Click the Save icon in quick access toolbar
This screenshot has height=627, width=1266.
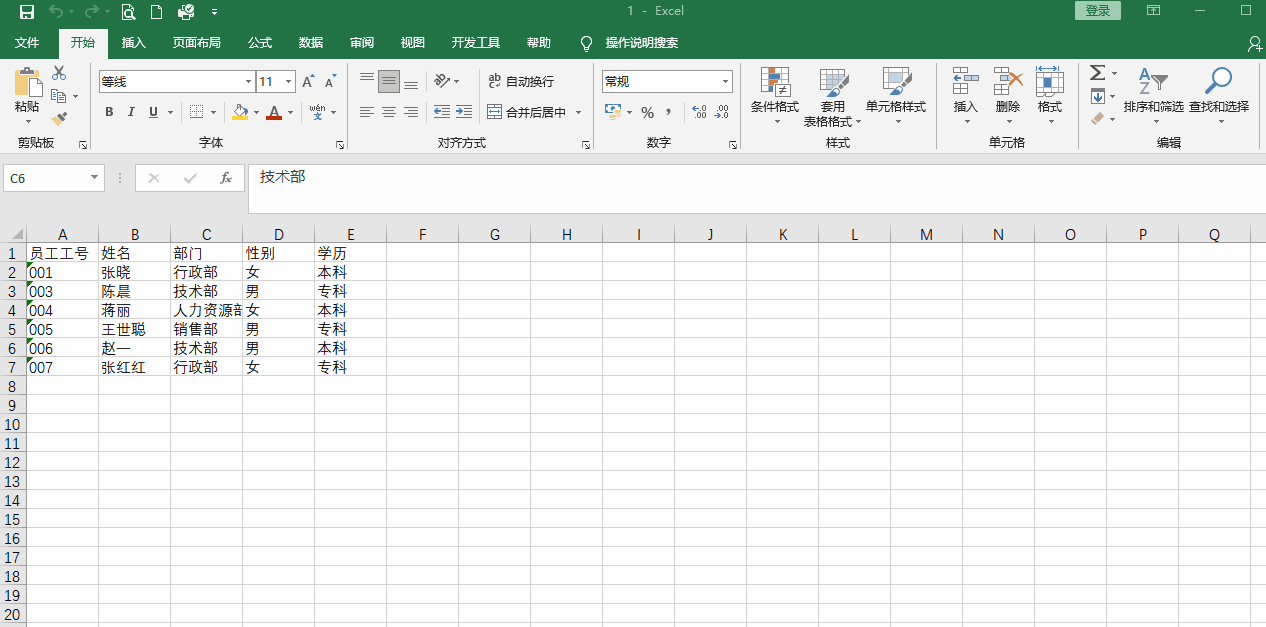(27, 12)
